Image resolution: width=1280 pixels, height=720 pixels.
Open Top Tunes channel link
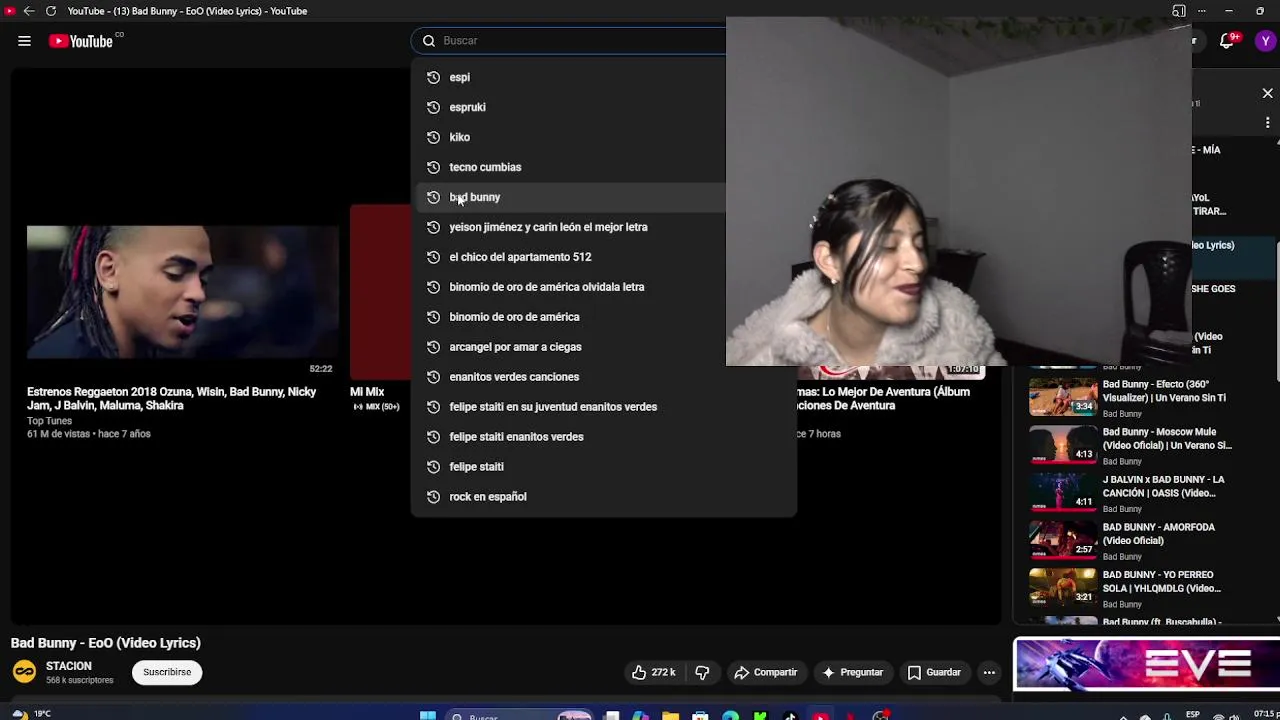point(49,421)
